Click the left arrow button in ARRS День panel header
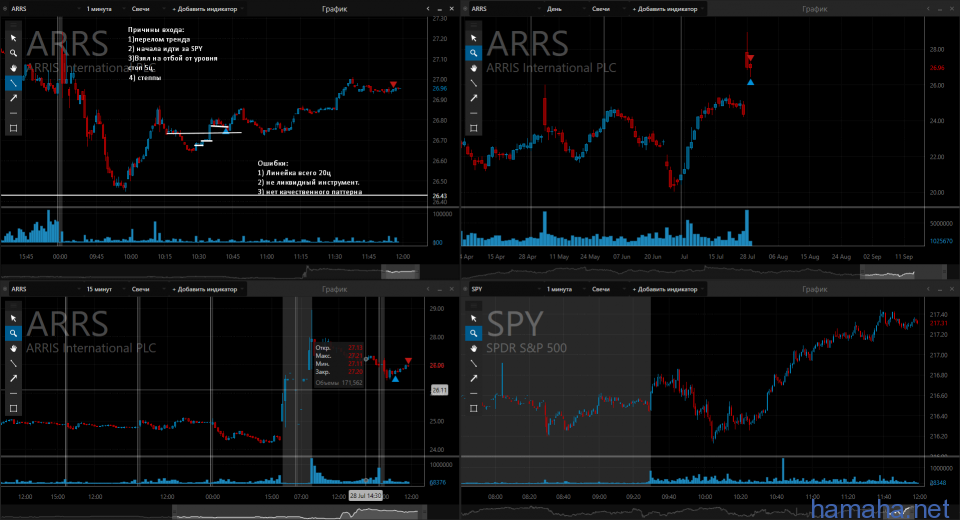This screenshot has height=520, width=960. click(928, 9)
